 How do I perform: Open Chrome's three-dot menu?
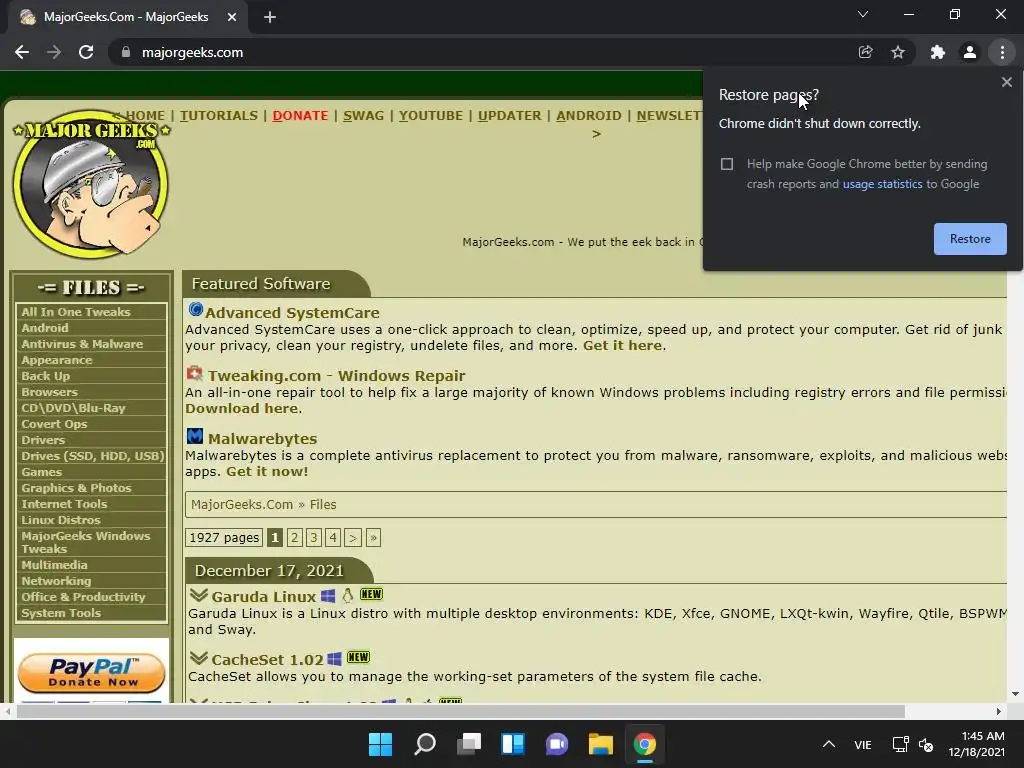(x=1002, y=52)
